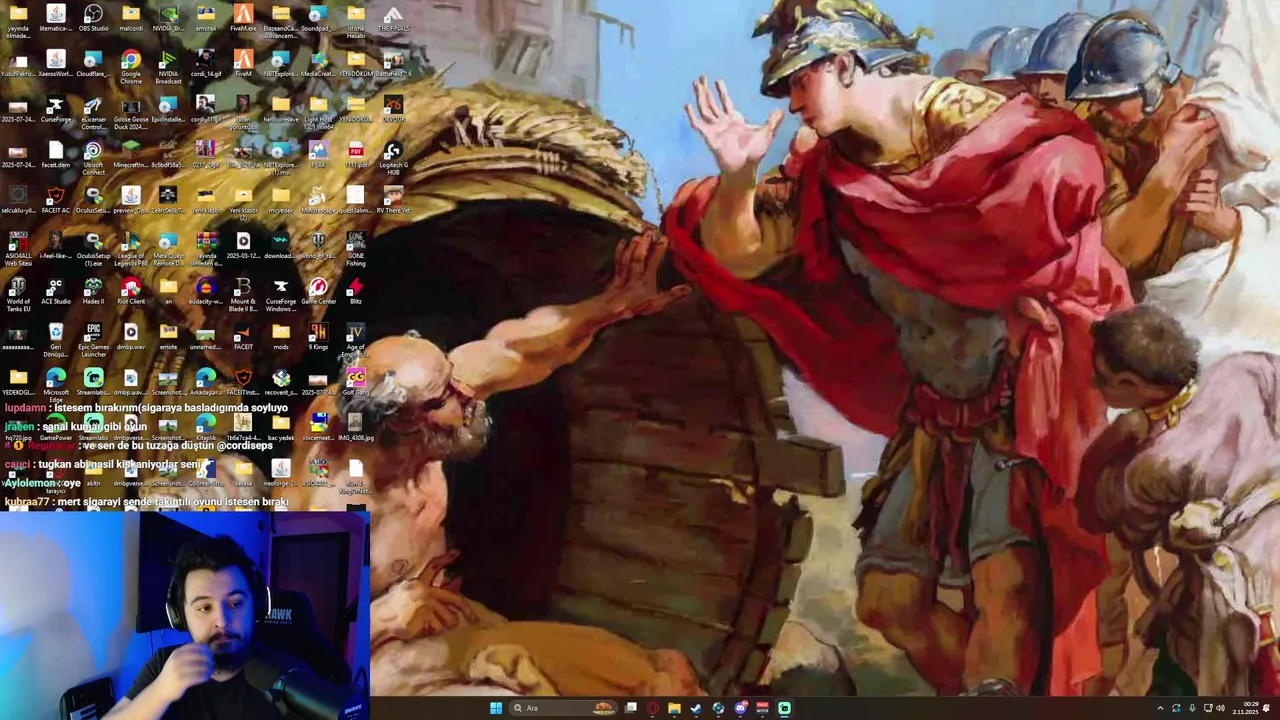Select the PEAK game shortcut
The height and width of the screenshot is (720, 1280).
click(x=318, y=155)
